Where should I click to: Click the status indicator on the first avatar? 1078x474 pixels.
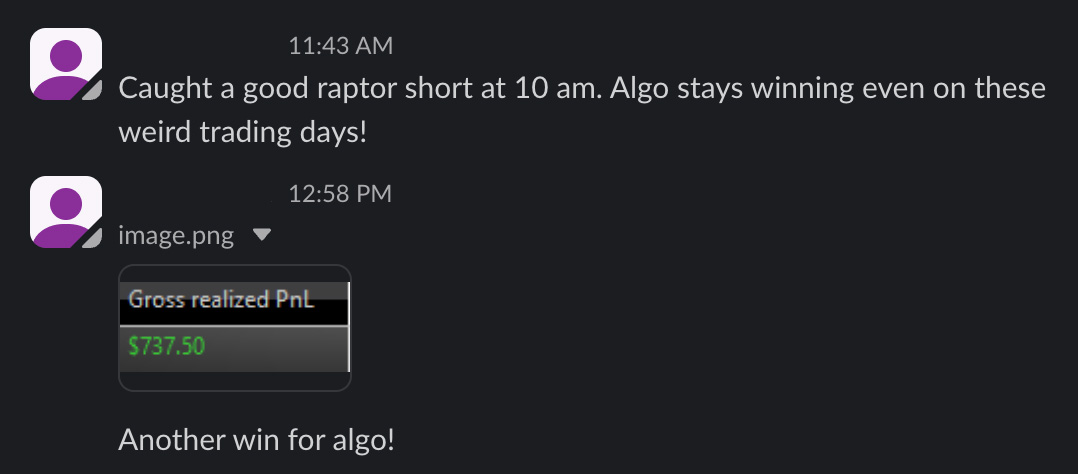93,91
